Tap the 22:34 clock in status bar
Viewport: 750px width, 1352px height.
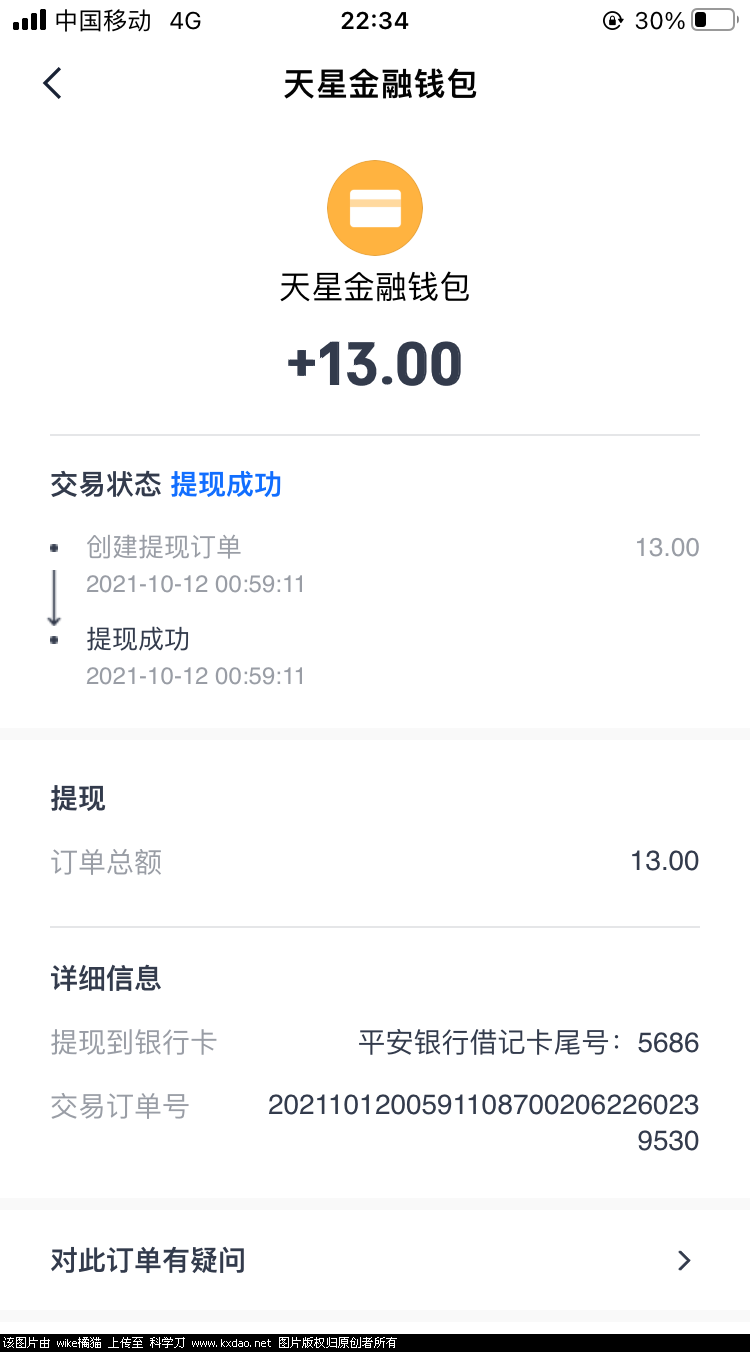point(375,20)
